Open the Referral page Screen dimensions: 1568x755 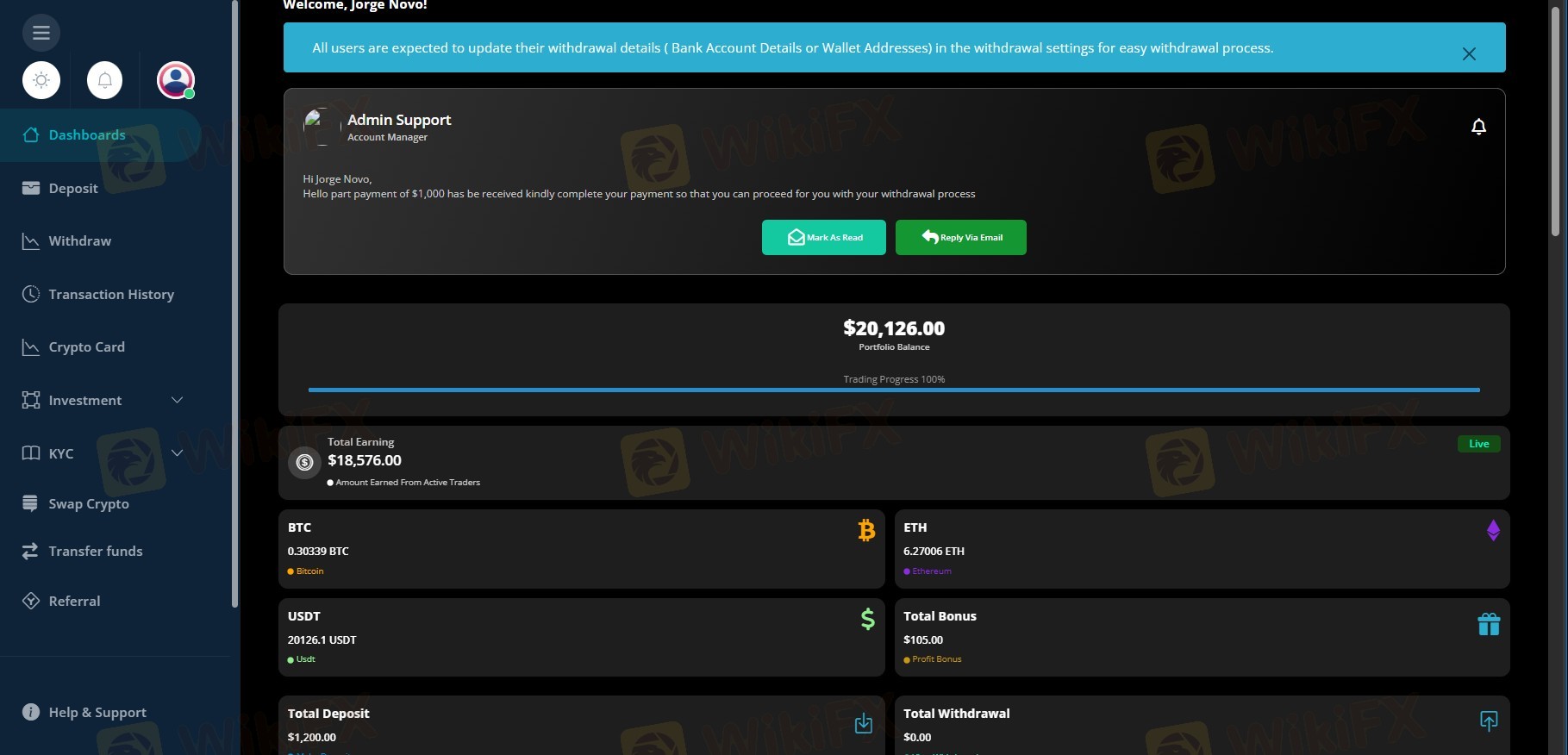pyautogui.click(x=75, y=602)
